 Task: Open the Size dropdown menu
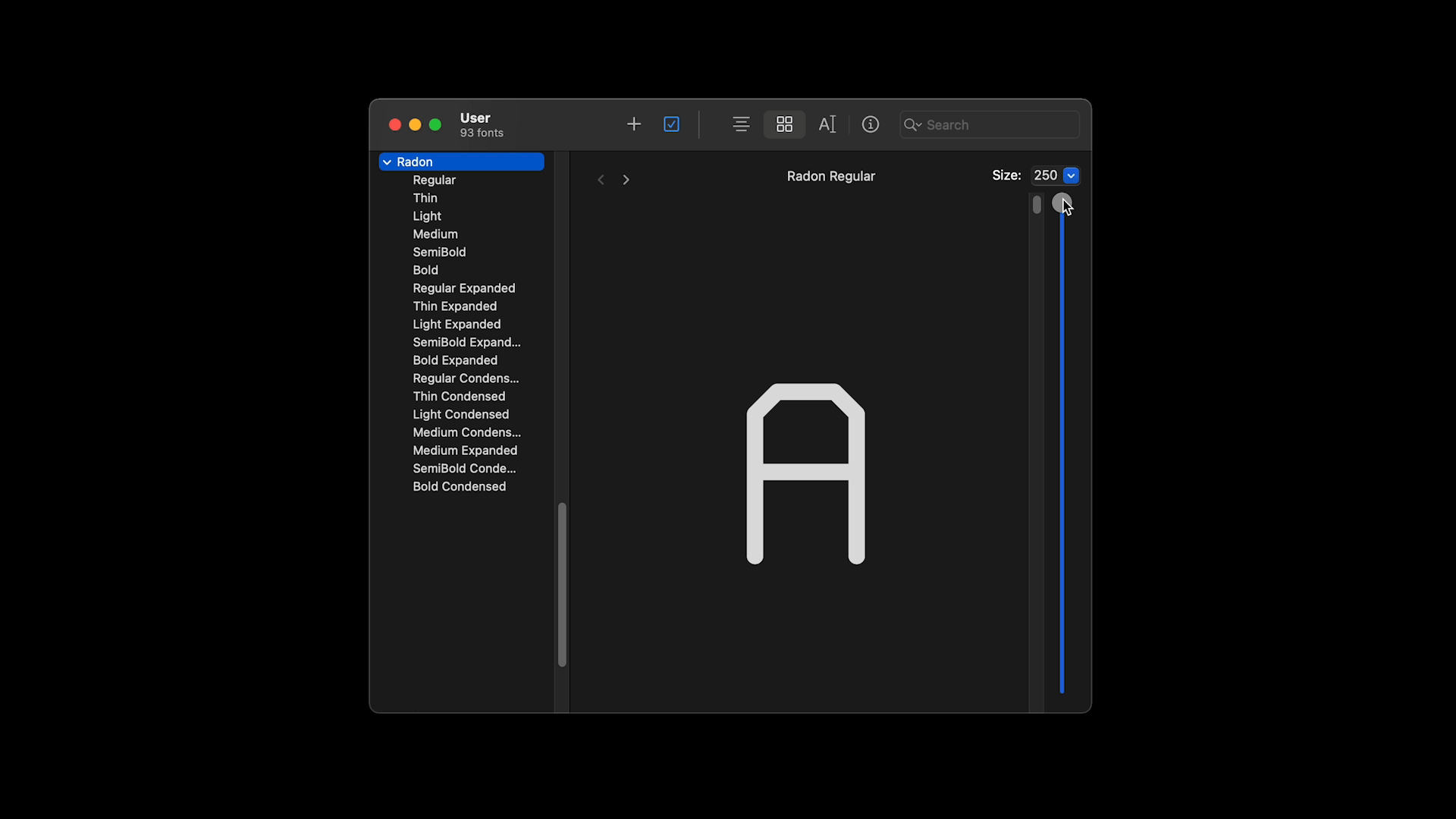[x=1071, y=176]
